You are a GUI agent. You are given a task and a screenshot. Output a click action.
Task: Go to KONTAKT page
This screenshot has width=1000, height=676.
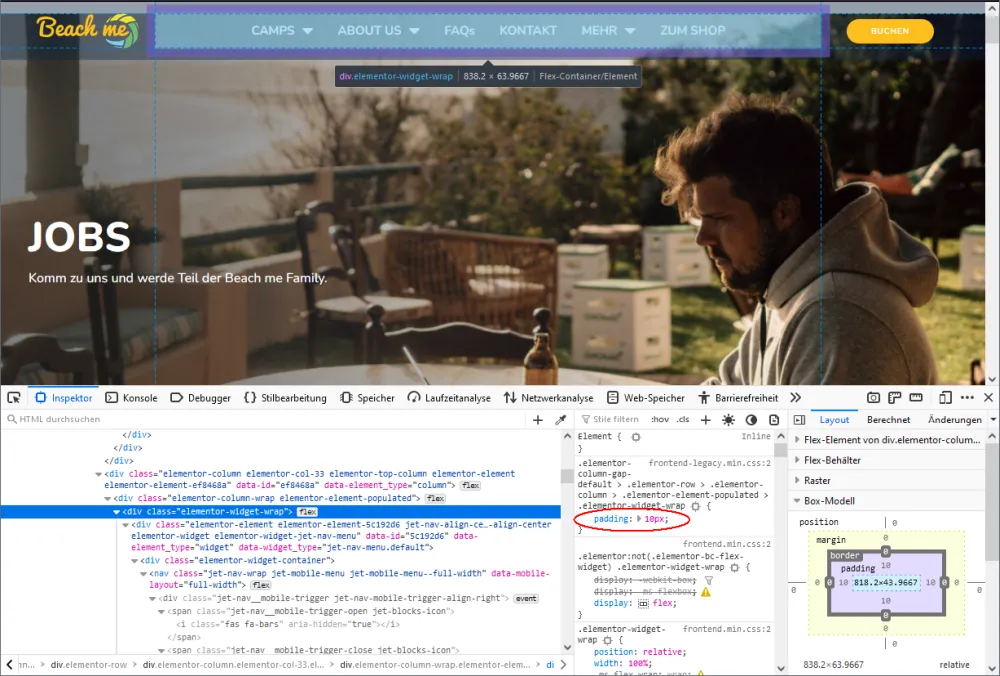pos(528,30)
